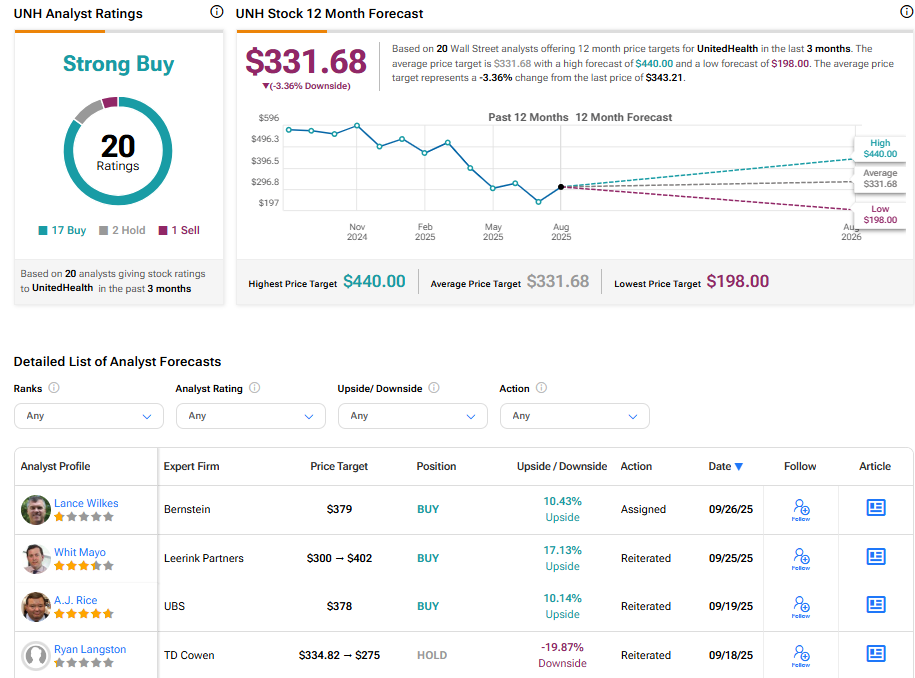Screen dimensions: 915x678
Task: Click info icon next to Ranks filter
Action: click(54, 388)
